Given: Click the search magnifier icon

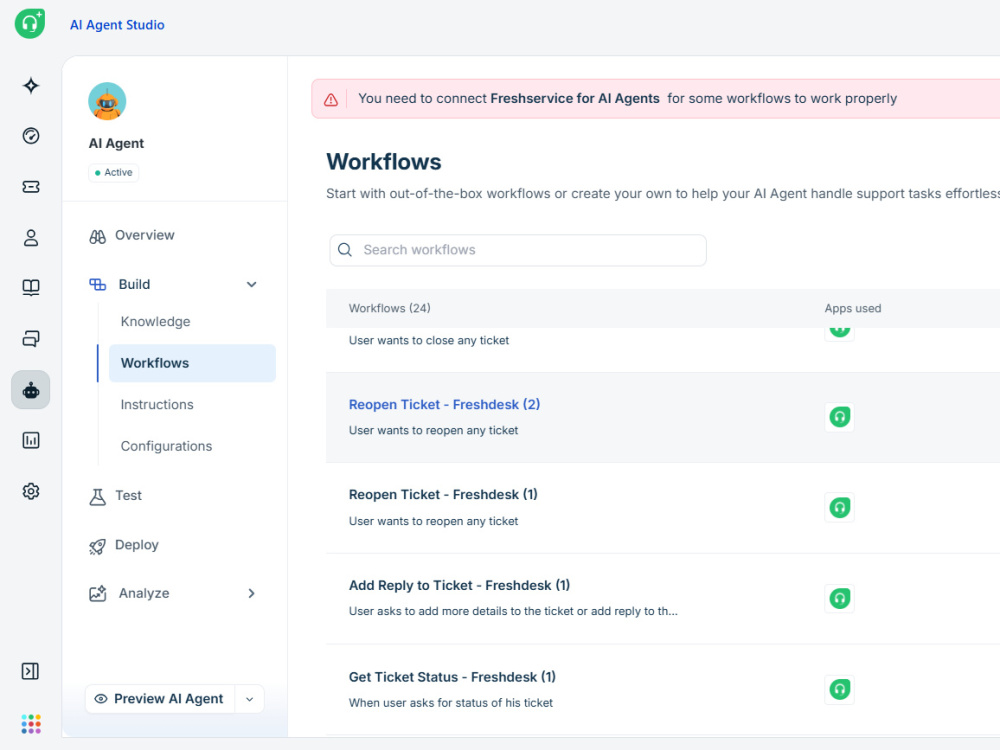Looking at the screenshot, I should tap(345, 250).
